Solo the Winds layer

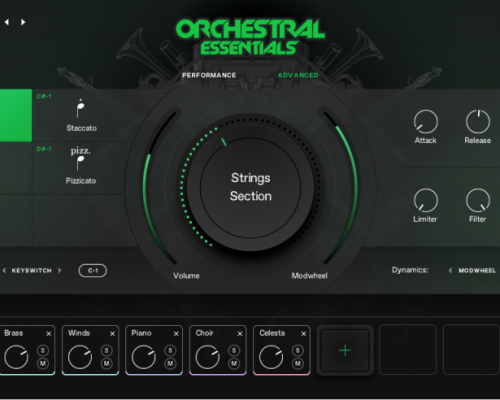107,350
